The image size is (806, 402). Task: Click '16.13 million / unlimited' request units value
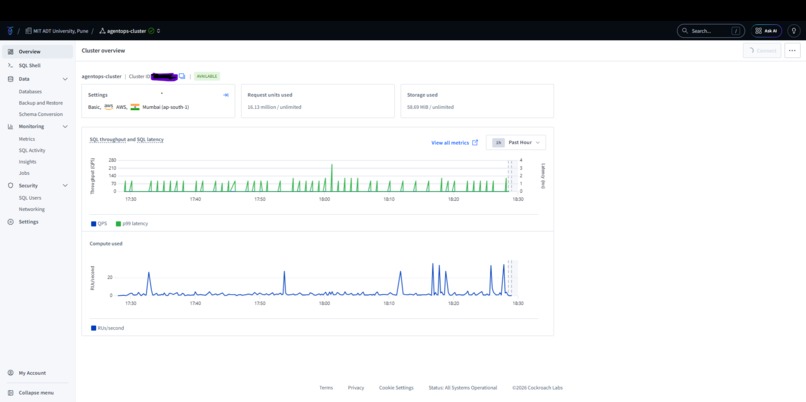(274, 107)
